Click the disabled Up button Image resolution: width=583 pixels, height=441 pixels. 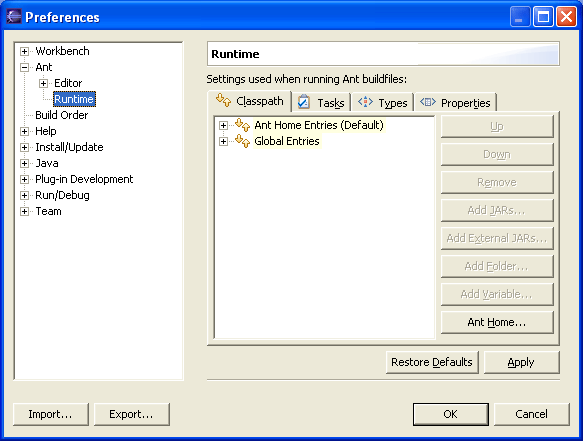(497, 126)
